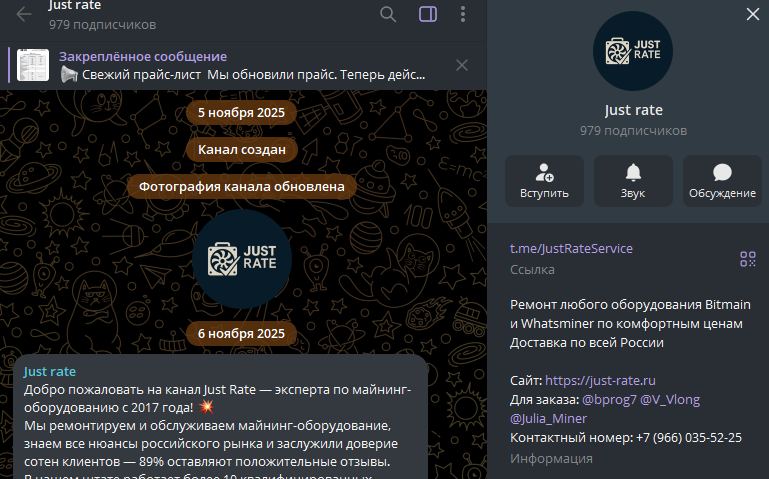Visit the https://just-rate.ru website
Viewport: 769px width, 479px height.
tap(600, 380)
